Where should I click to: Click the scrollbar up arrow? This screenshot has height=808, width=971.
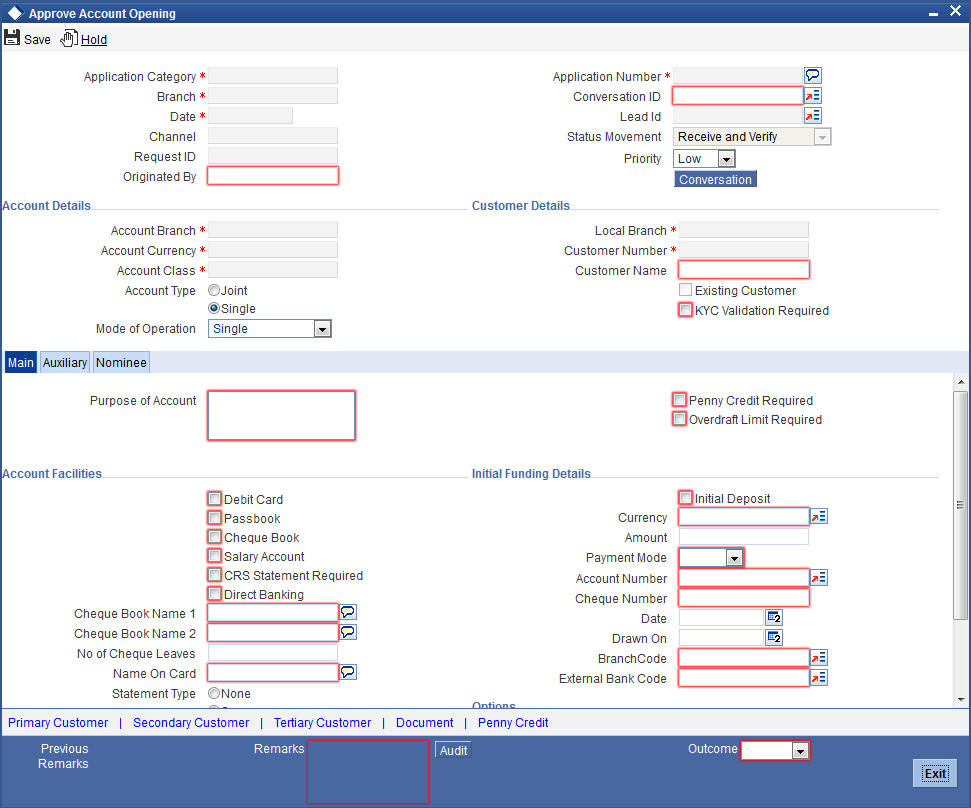(960, 381)
